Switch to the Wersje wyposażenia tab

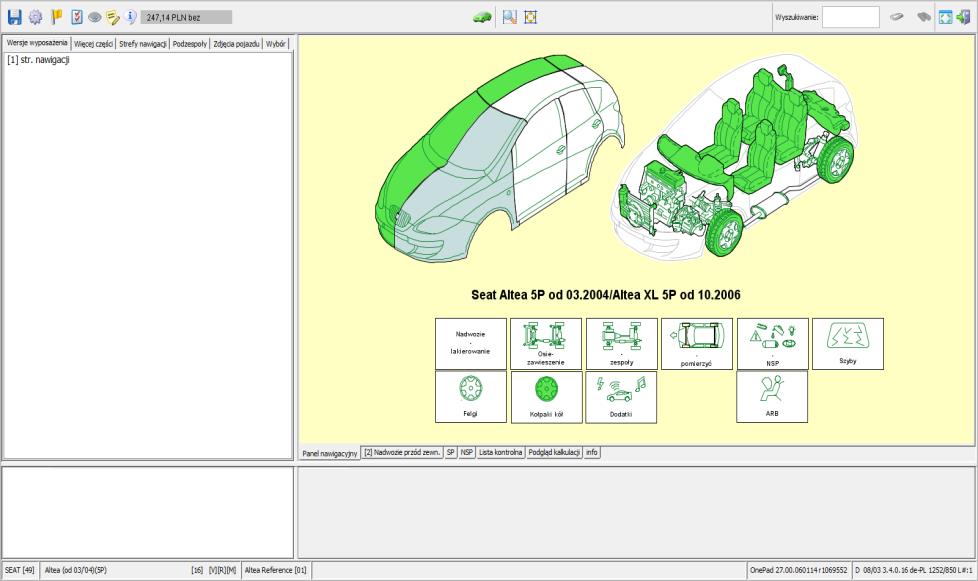pos(37,43)
